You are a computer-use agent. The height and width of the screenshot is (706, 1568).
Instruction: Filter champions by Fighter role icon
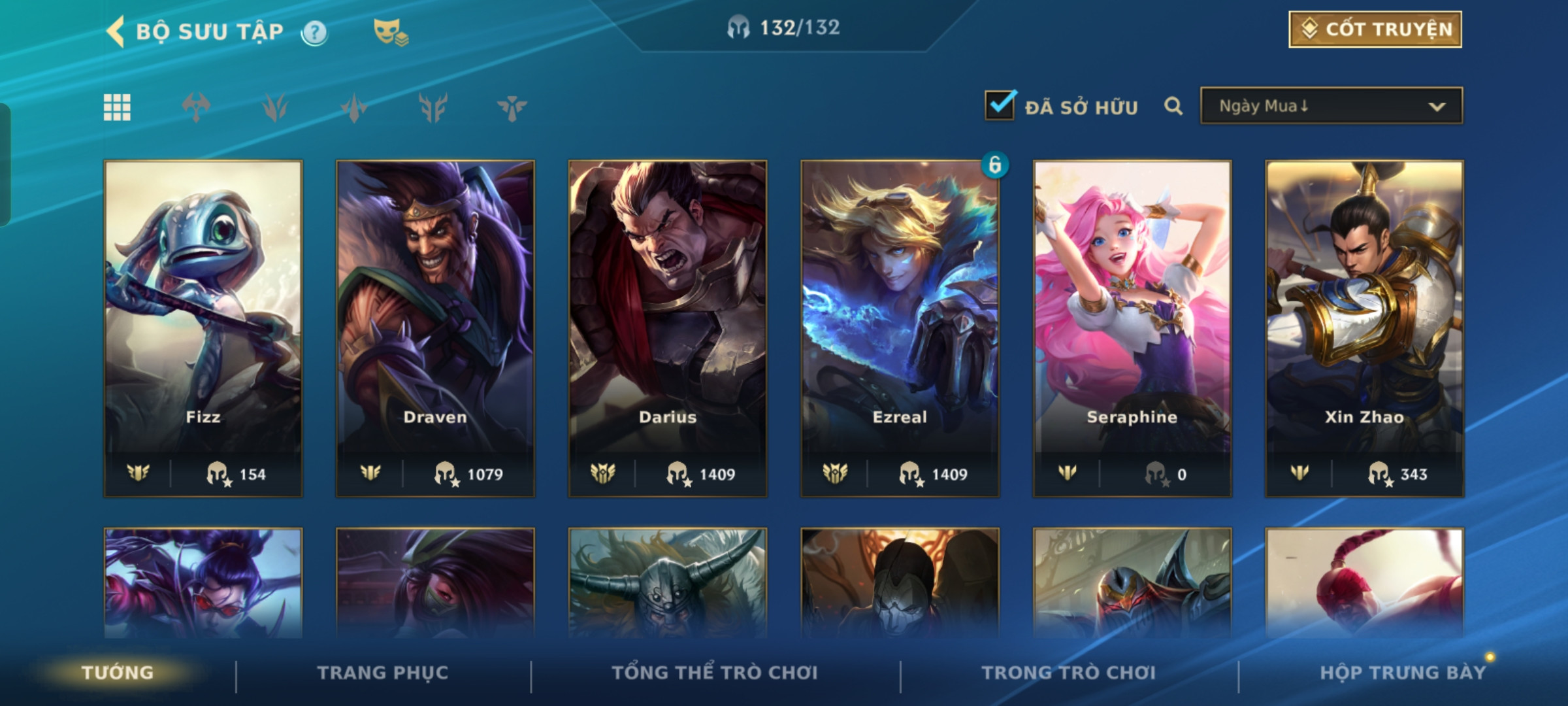pyautogui.click(x=196, y=107)
